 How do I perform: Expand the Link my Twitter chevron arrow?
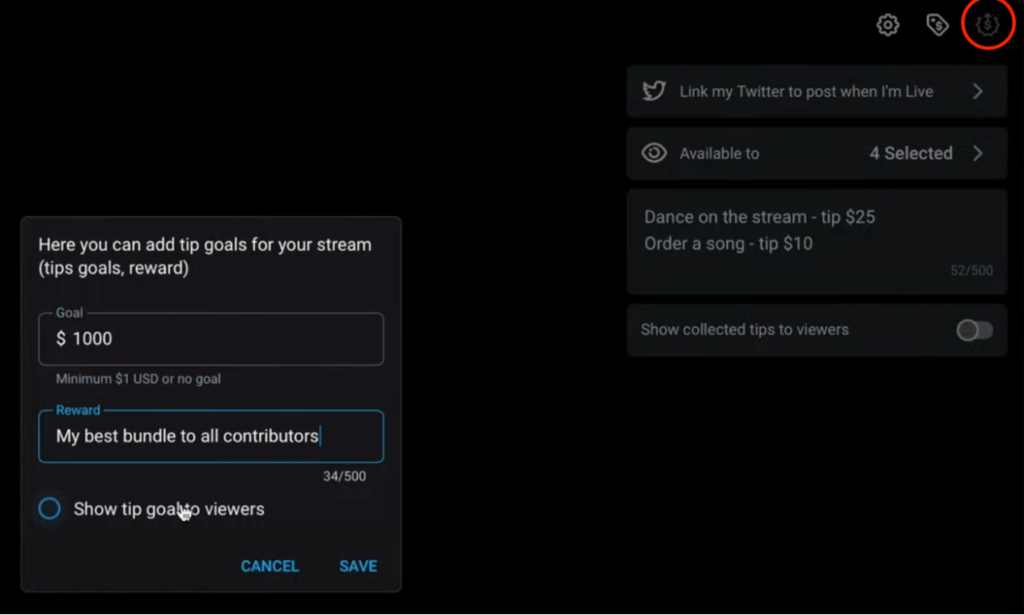(978, 92)
